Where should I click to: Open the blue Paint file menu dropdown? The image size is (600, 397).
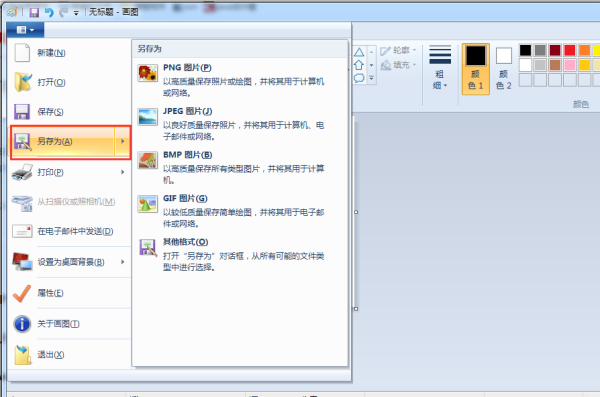[x=26, y=30]
